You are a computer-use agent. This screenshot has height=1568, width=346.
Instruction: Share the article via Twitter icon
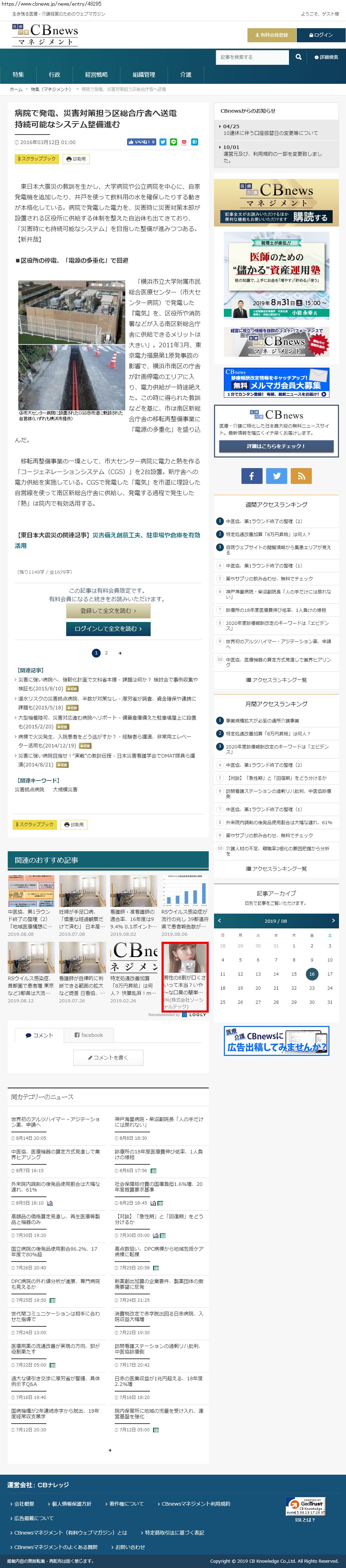click(x=163, y=142)
